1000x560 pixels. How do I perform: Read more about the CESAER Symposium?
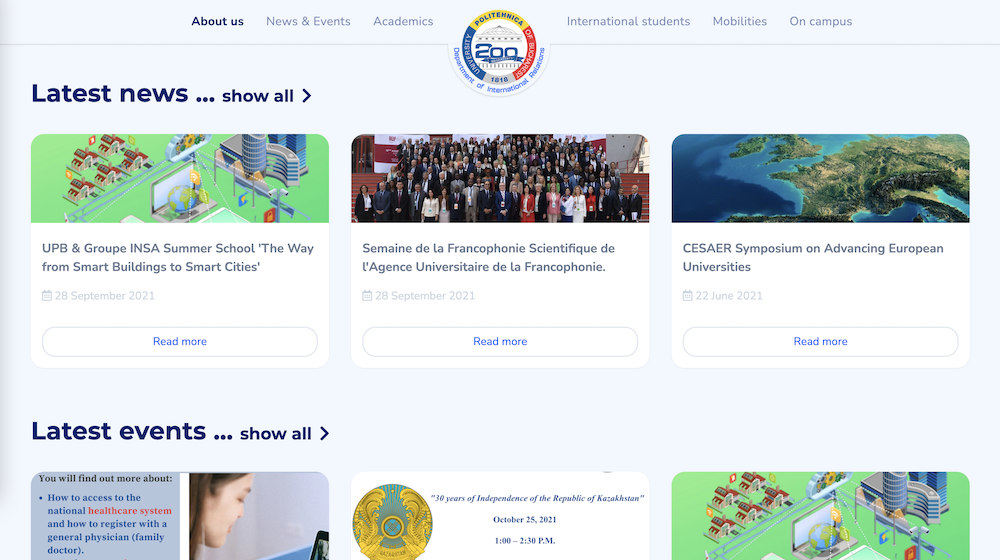click(x=820, y=341)
